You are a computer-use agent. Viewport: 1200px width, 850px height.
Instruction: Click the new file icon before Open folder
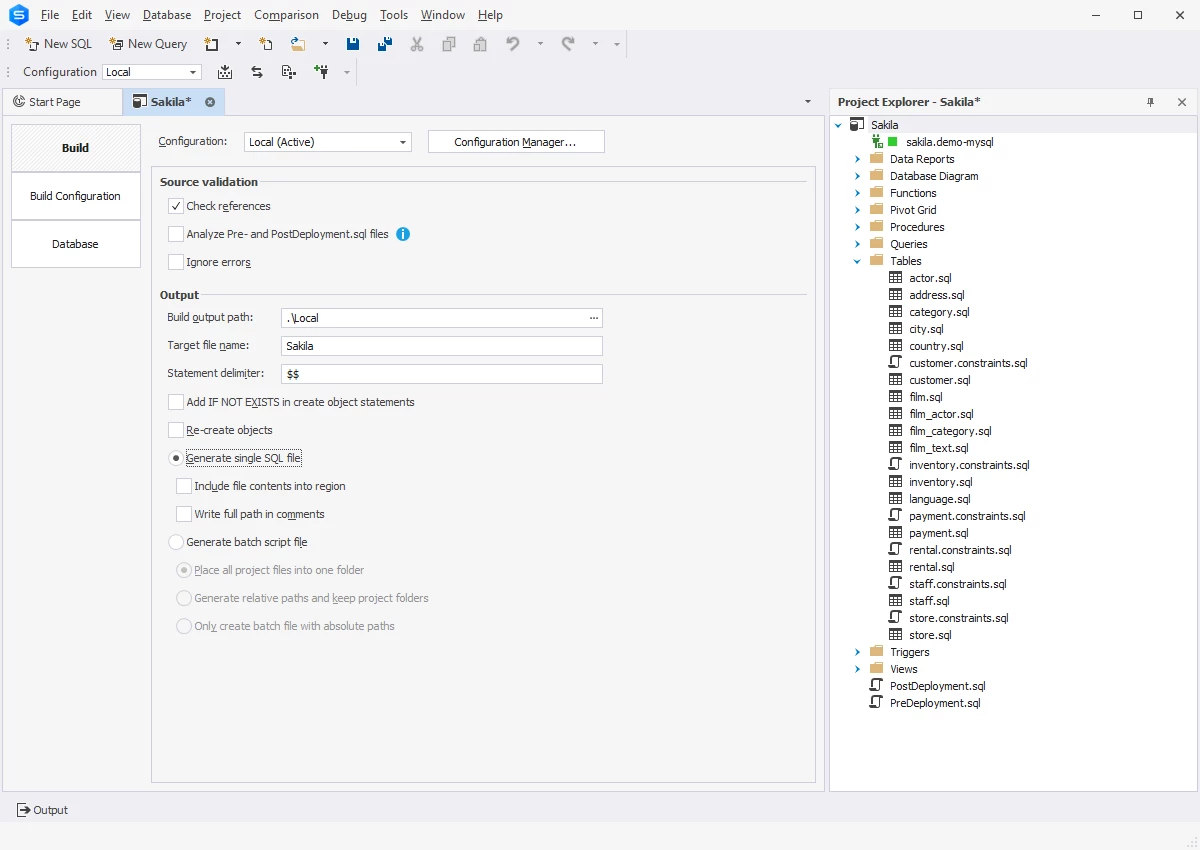[x=266, y=44]
